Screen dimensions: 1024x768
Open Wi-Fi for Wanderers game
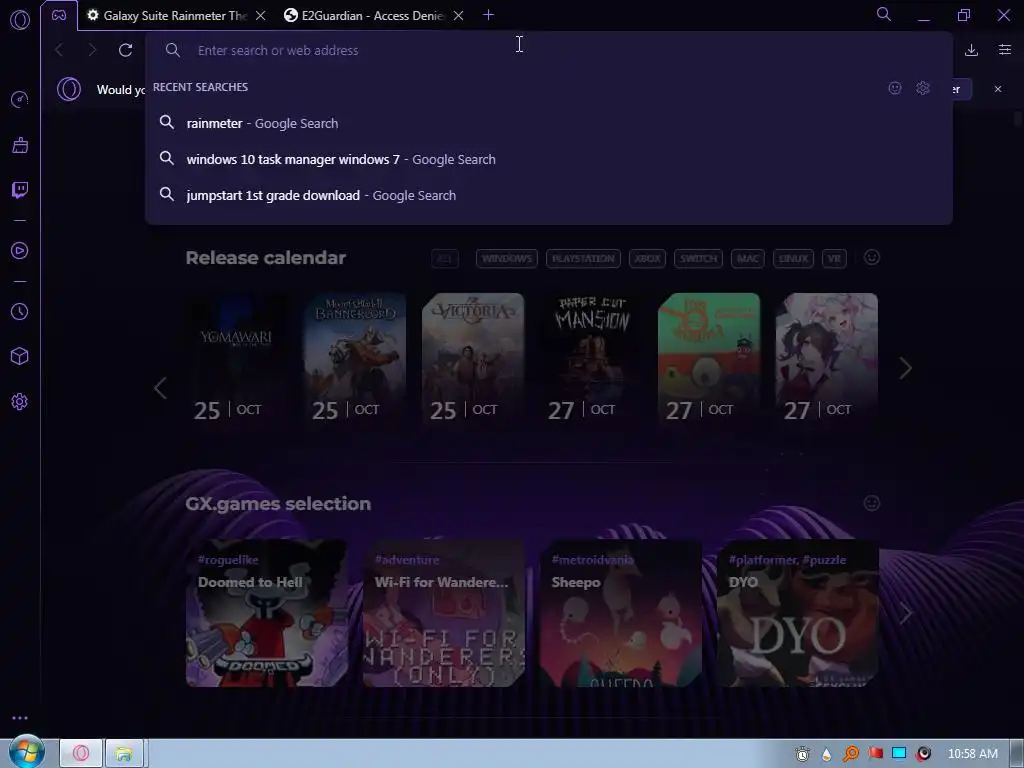point(444,613)
